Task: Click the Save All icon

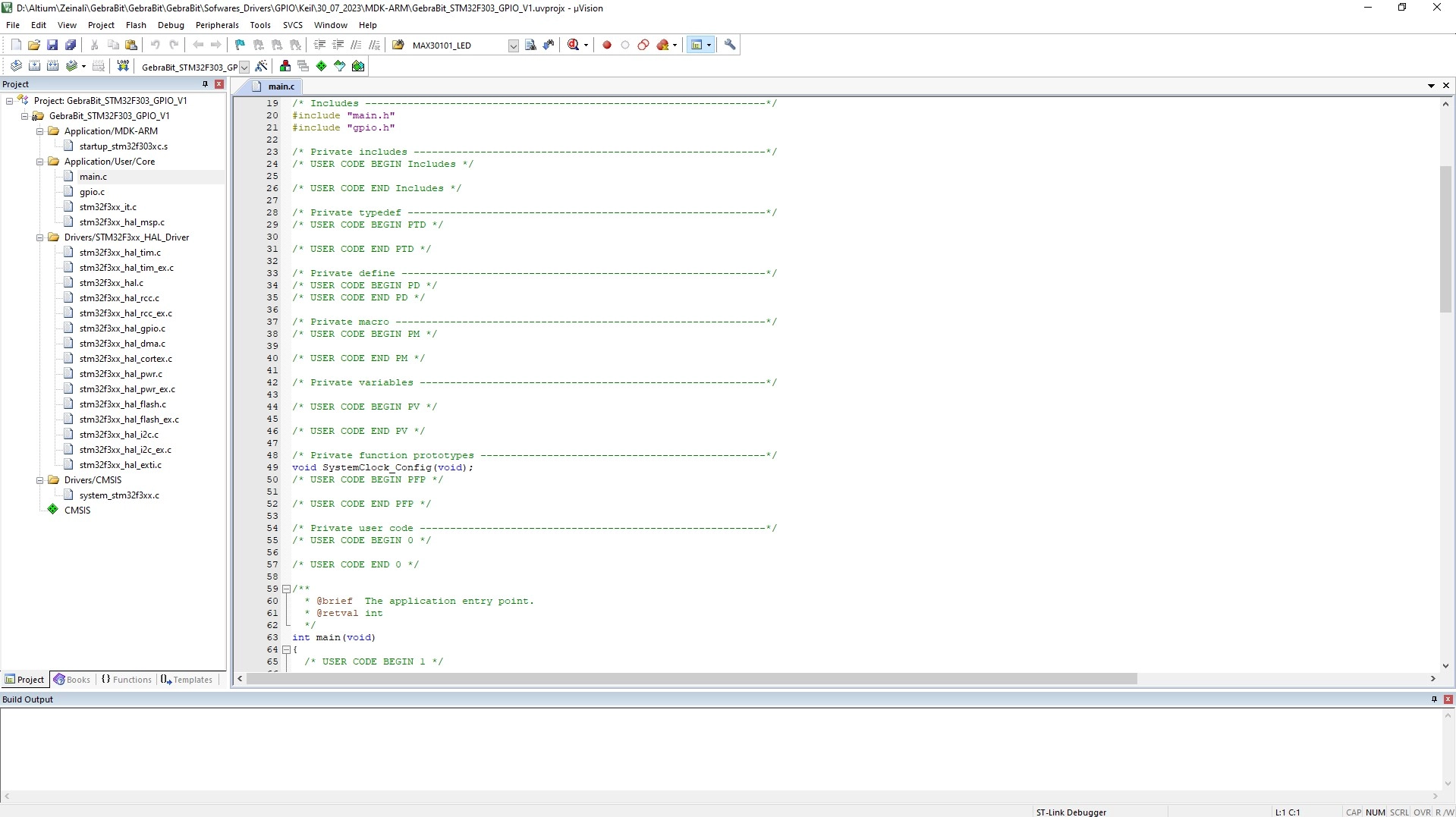Action: pyautogui.click(x=71, y=45)
